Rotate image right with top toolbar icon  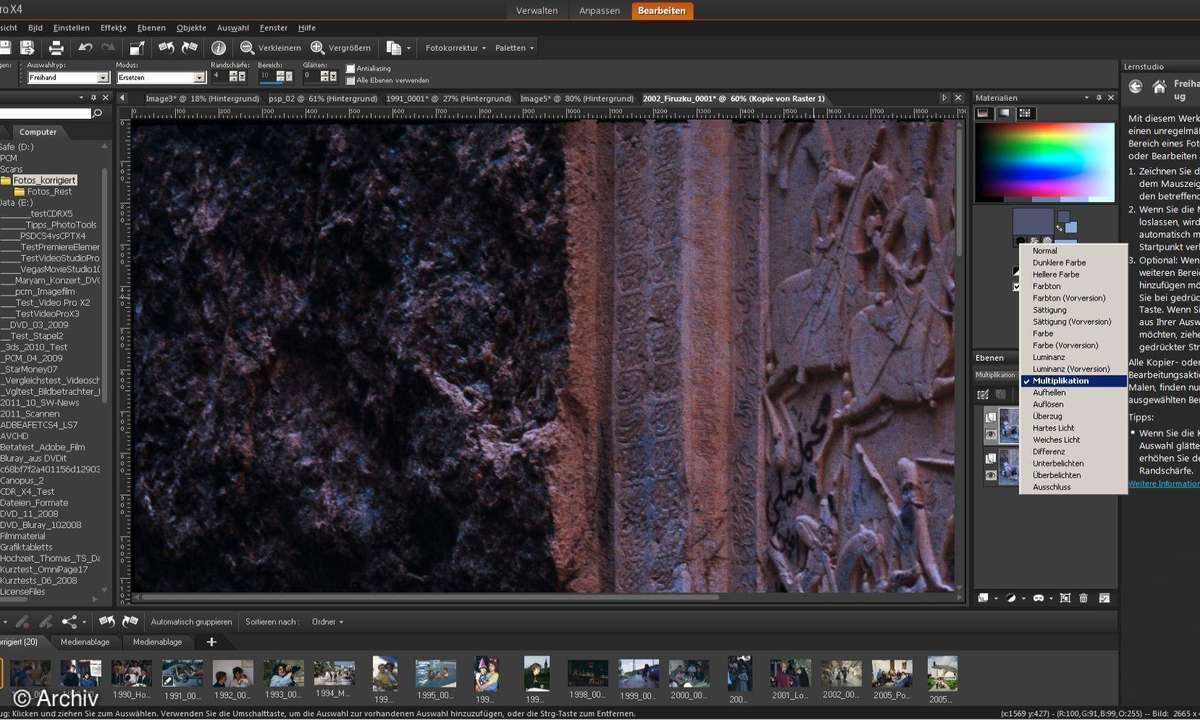(189, 48)
